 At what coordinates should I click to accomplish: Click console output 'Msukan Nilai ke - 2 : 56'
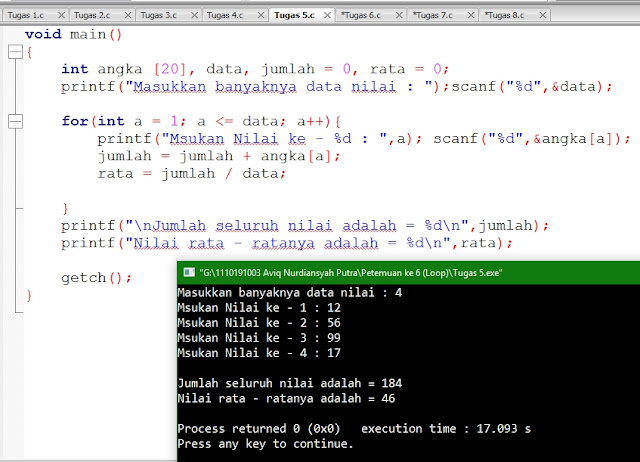(x=259, y=323)
